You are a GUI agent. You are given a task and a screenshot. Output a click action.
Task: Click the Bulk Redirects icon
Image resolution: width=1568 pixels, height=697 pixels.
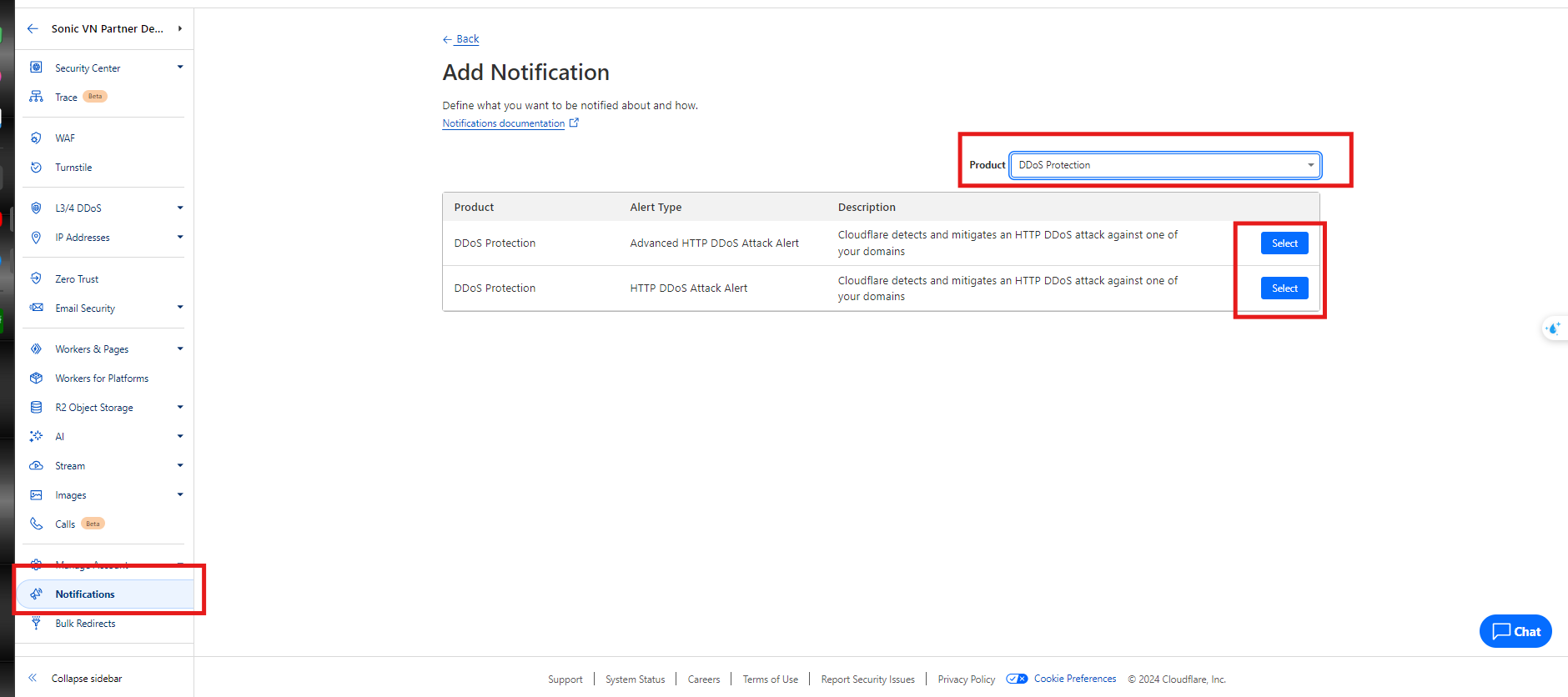[36, 624]
